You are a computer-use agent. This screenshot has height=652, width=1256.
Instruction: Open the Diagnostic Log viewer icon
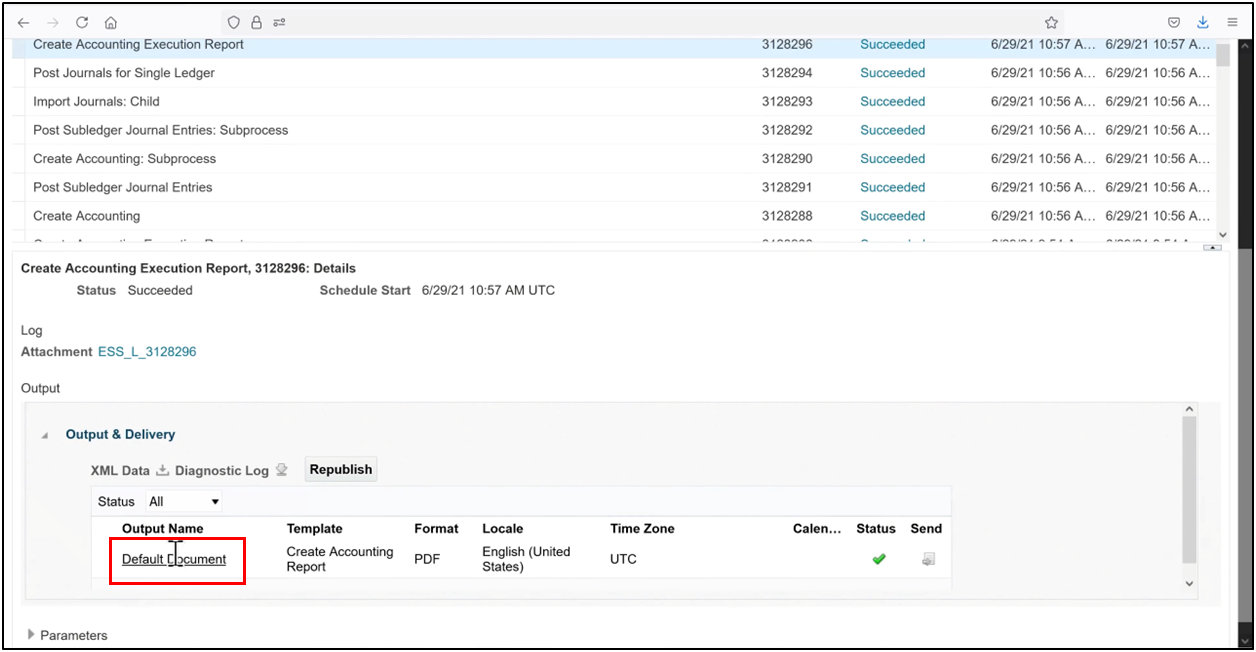(283, 469)
